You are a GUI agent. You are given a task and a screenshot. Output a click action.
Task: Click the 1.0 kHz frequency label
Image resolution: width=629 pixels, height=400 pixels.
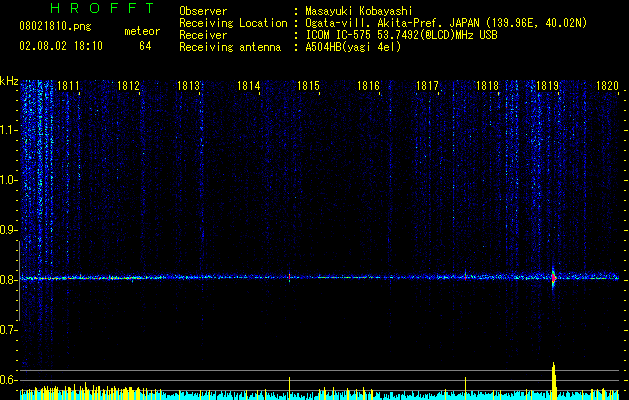tap(9, 180)
